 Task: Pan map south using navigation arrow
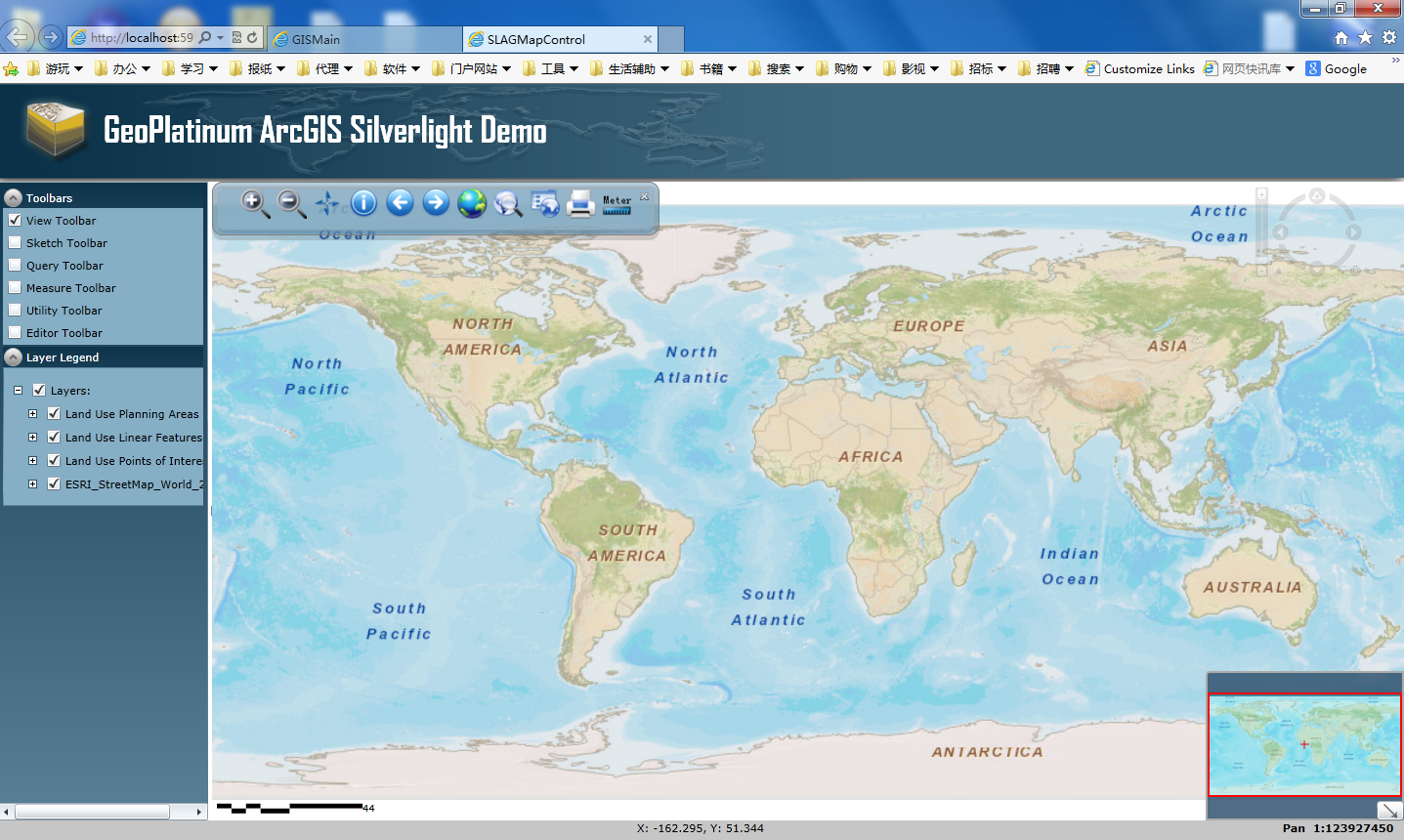(x=1317, y=269)
